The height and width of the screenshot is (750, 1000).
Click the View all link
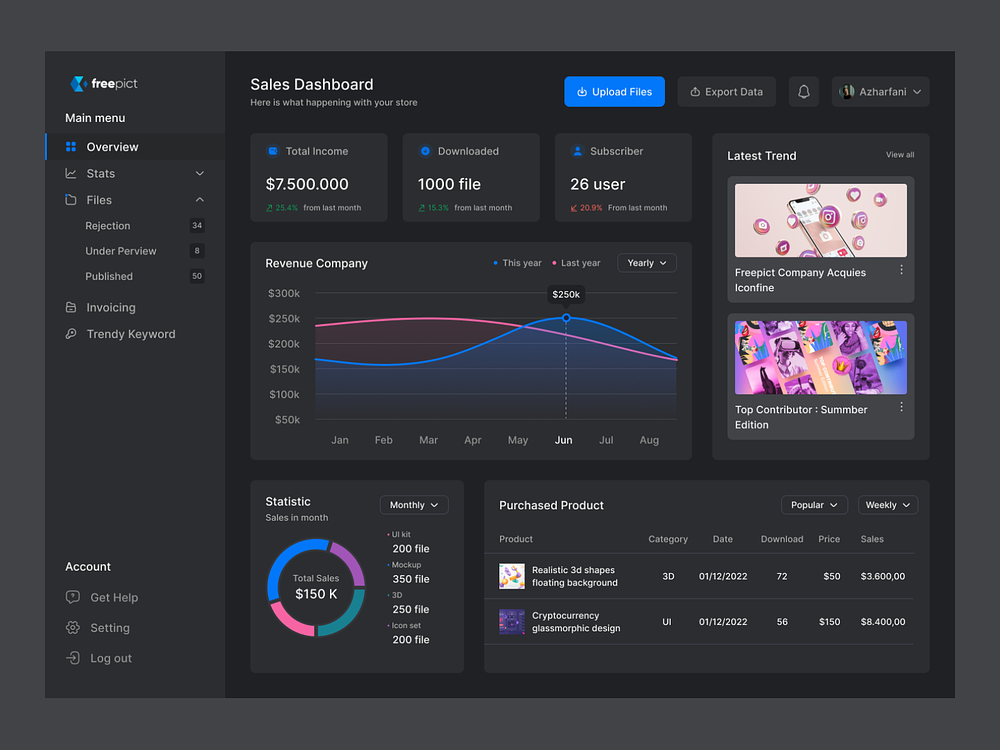click(899, 155)
